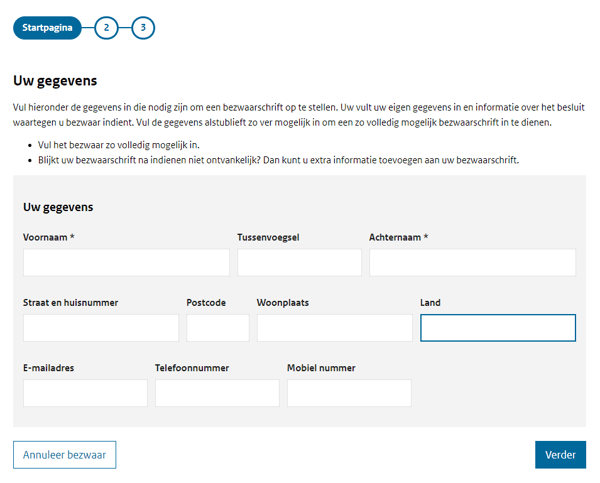
Task: Click the 'Voornaam *' label
Action: point(49,237)
